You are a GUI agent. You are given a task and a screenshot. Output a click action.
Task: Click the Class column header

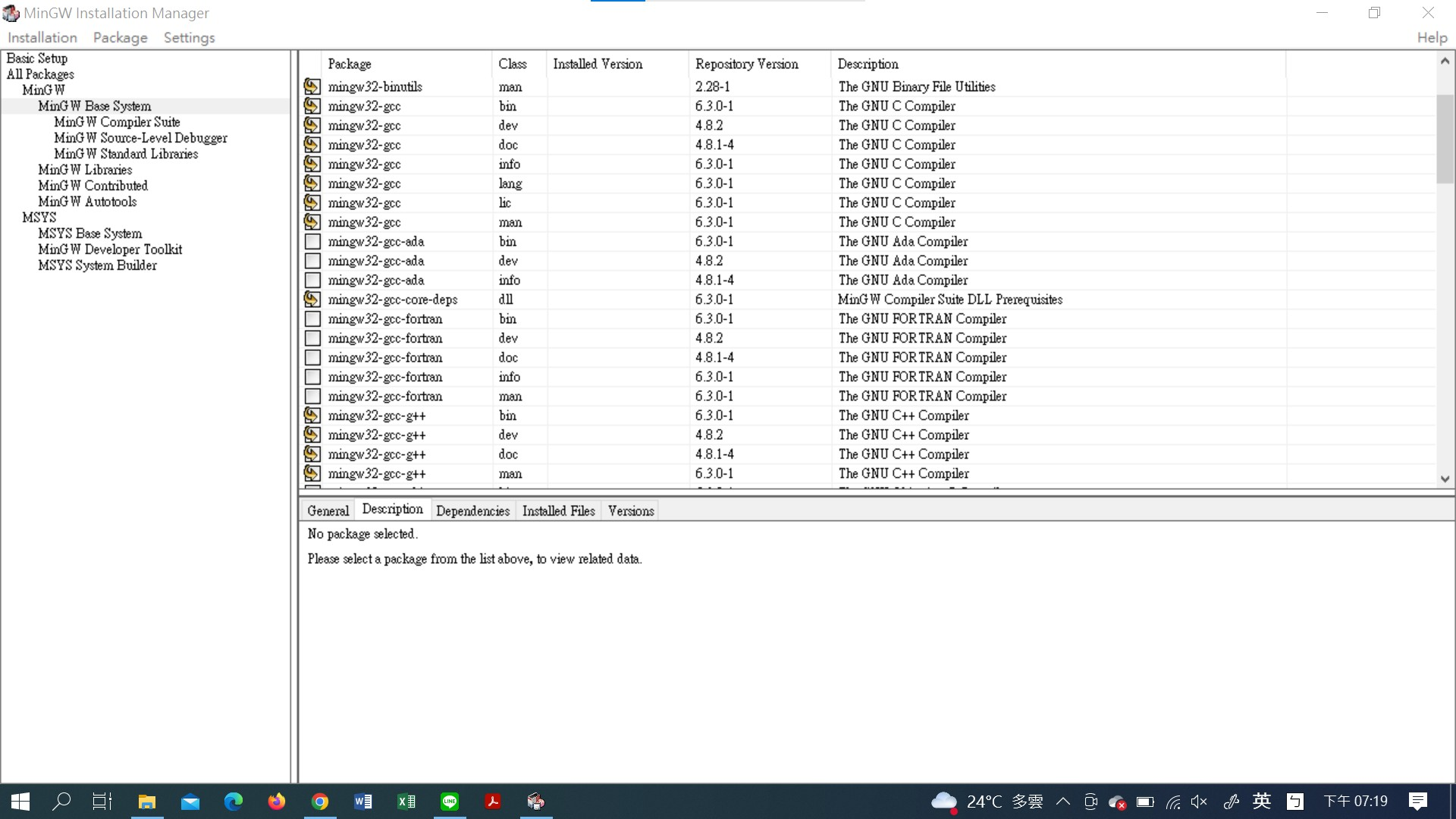513,64
